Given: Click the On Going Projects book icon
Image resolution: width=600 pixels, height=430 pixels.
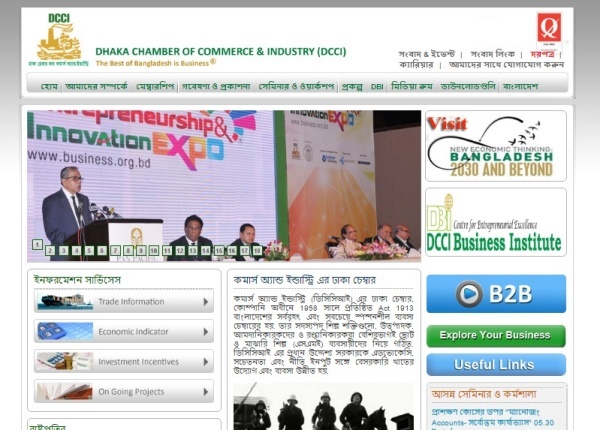Looking at the screenshot, I should click(x=64, y=392).
